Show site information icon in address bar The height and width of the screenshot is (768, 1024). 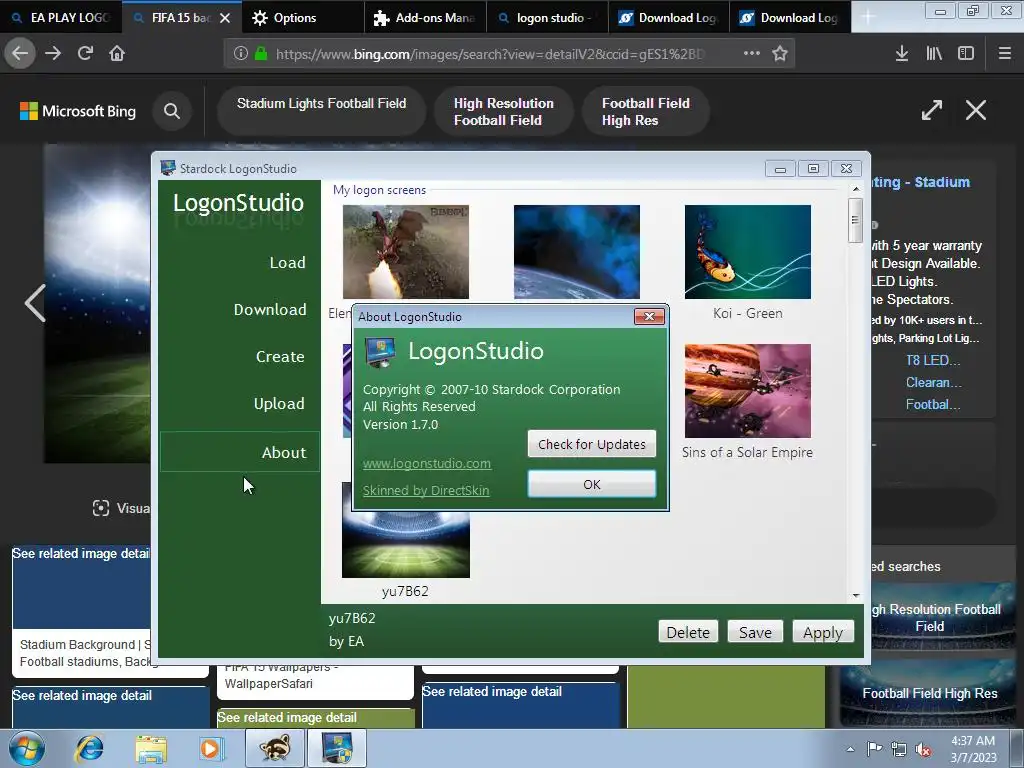pyautogui.click(x=240, y=54)
